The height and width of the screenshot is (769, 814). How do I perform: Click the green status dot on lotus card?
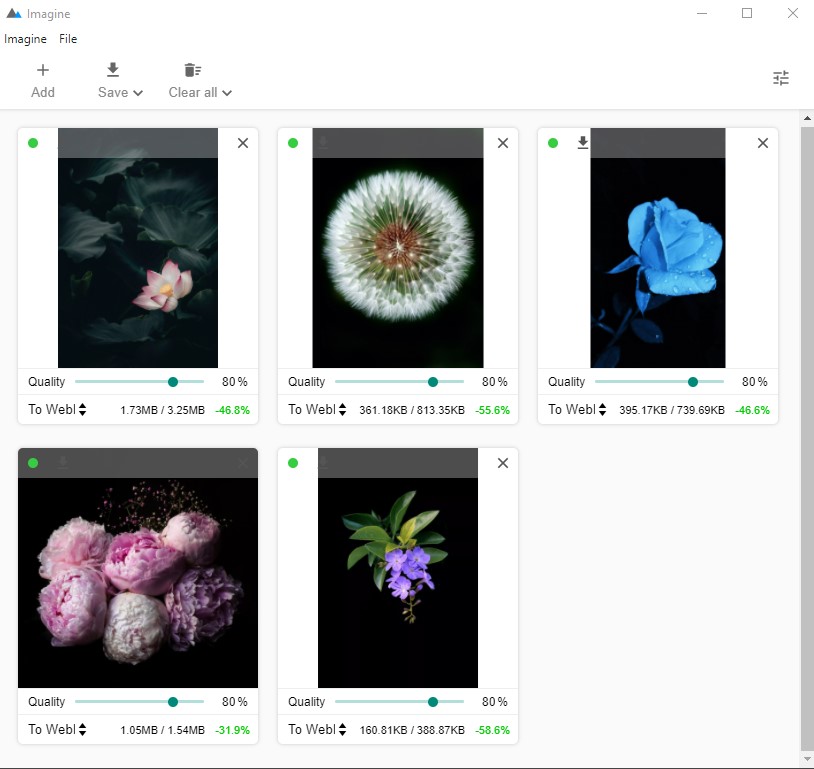(33, 143)
